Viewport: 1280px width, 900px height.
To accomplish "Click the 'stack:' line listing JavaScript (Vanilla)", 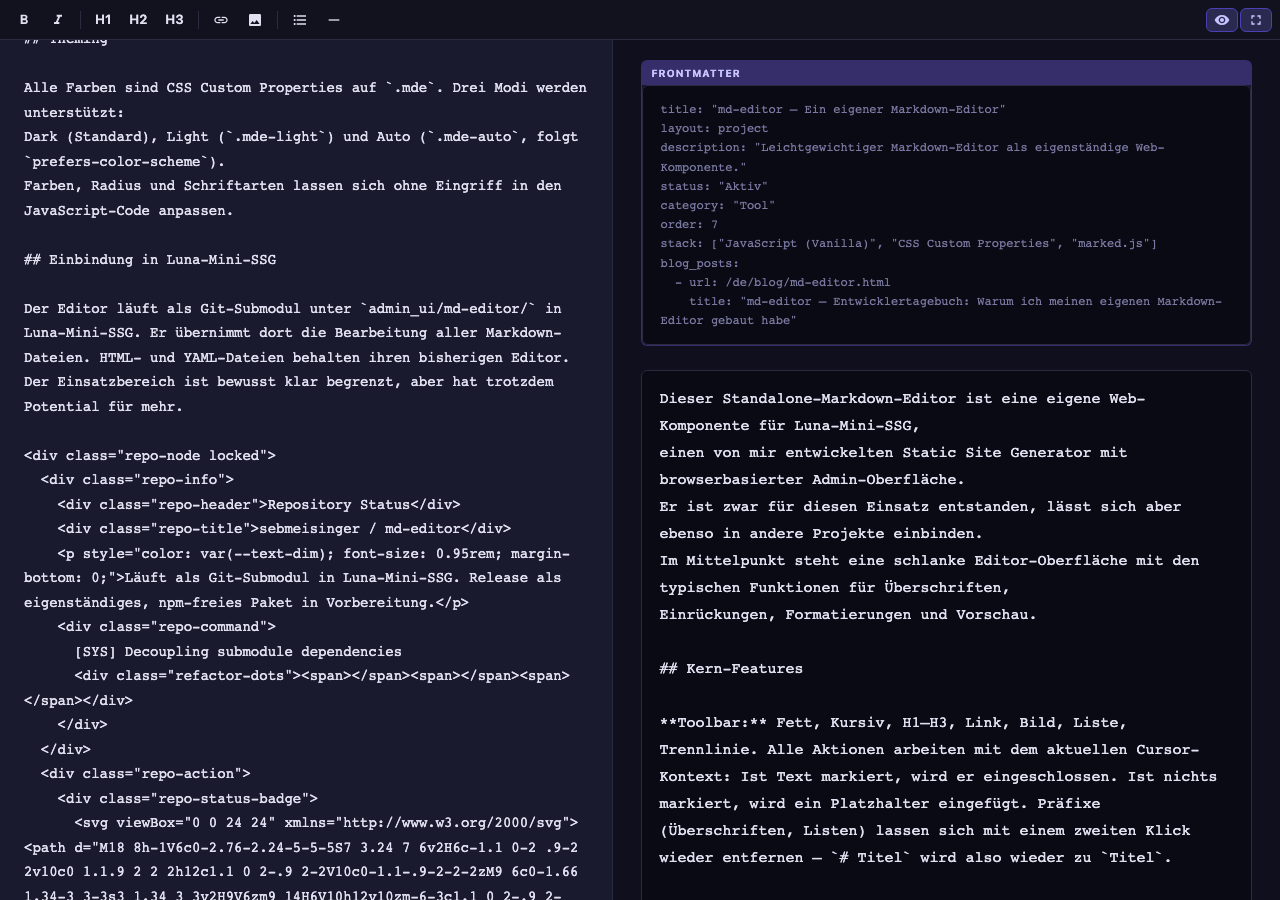I will pos(909,243).
